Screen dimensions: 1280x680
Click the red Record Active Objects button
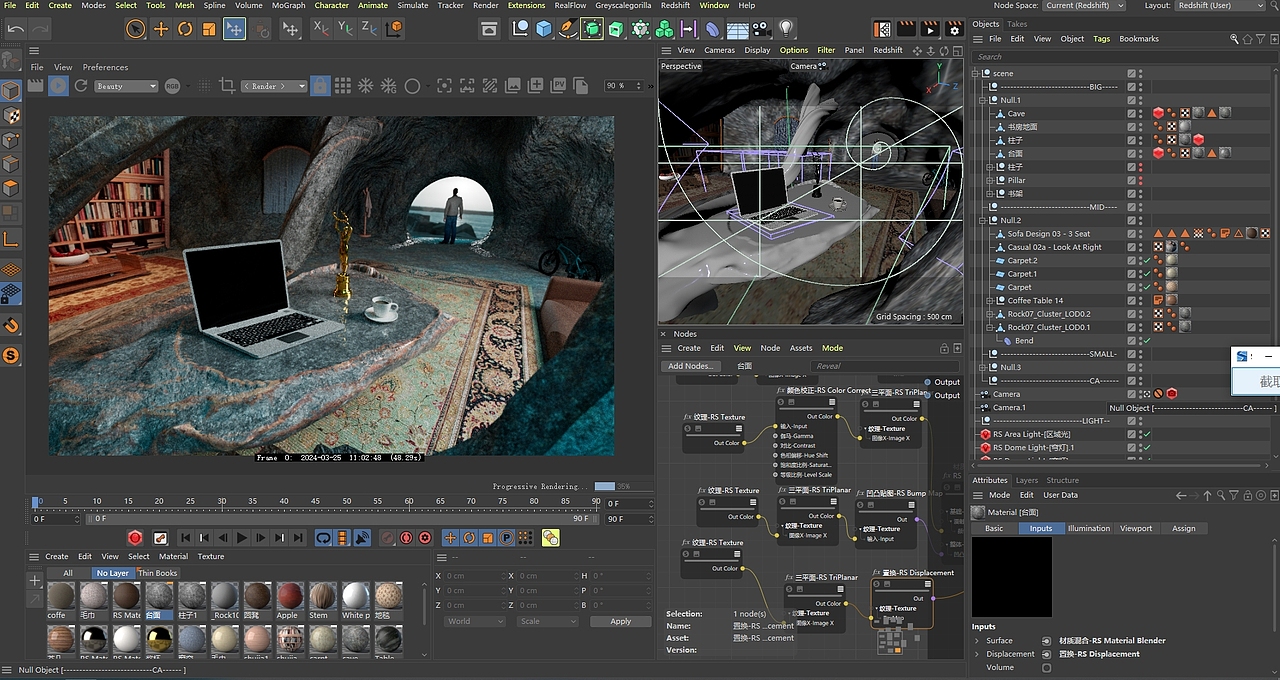(135, 538)
